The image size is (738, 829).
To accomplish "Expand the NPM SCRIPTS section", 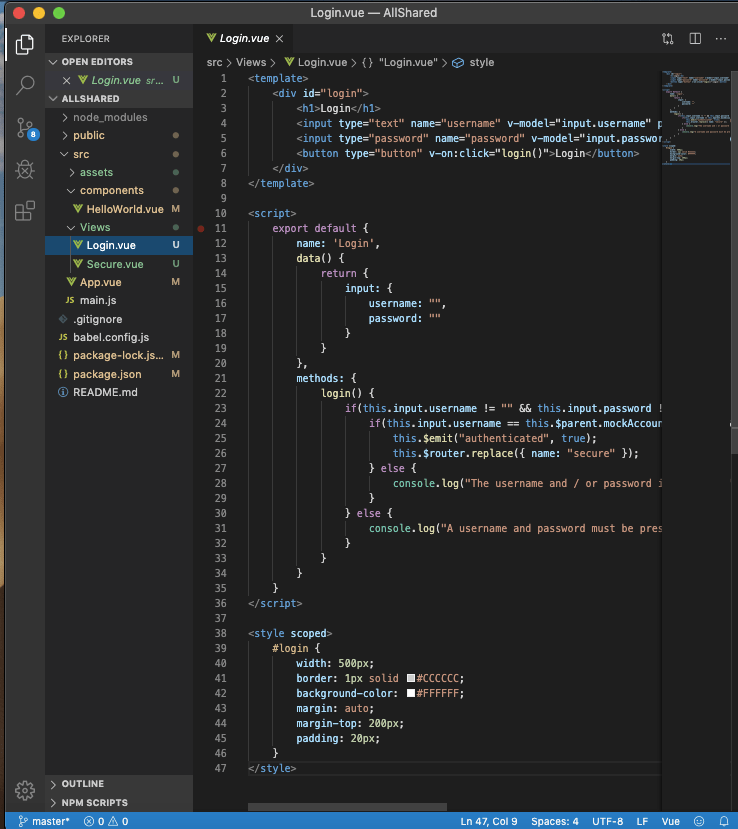I will [94, 802].
